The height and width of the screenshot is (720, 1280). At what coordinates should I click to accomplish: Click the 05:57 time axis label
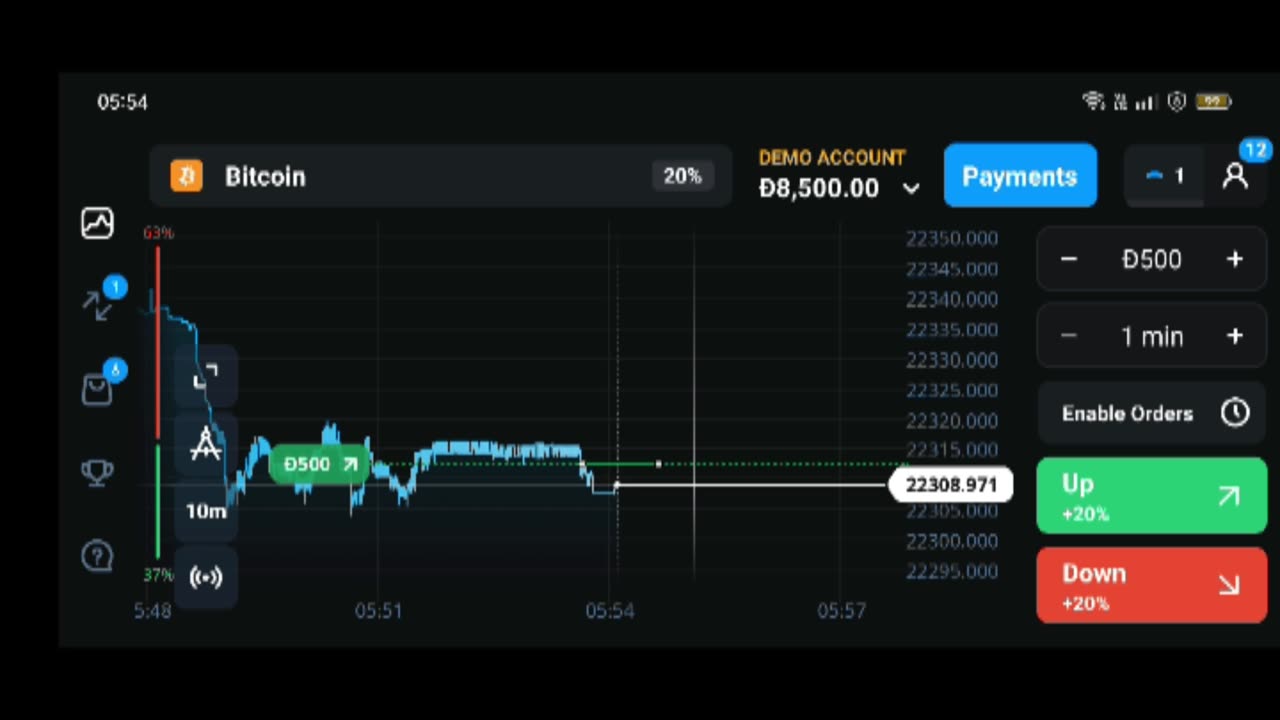[841, 610]
